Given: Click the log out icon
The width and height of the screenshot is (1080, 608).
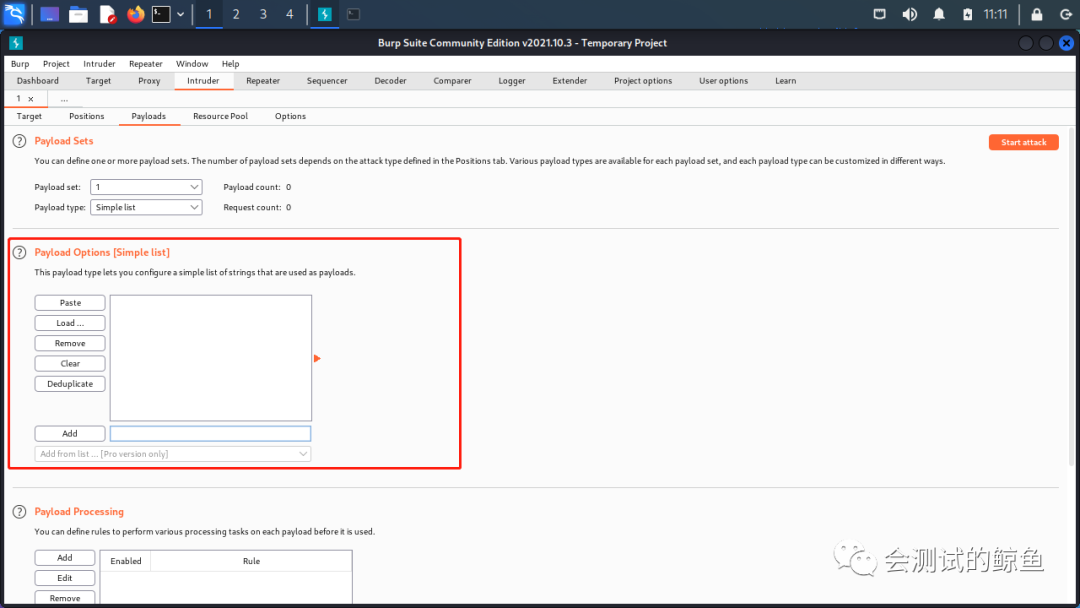Looking at the screenshot, I should point(1066,14).
